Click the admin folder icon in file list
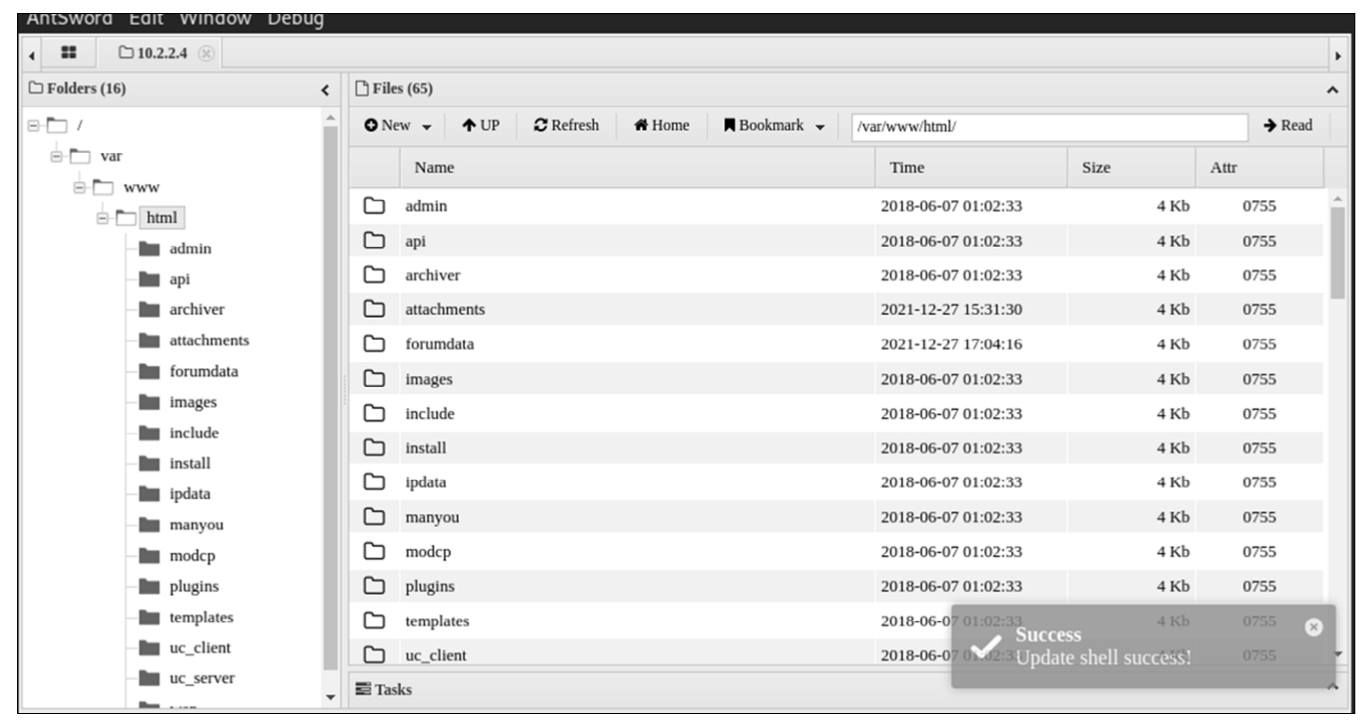The image size is (1371, 727). pyautogui.click(x=374, y=207)
